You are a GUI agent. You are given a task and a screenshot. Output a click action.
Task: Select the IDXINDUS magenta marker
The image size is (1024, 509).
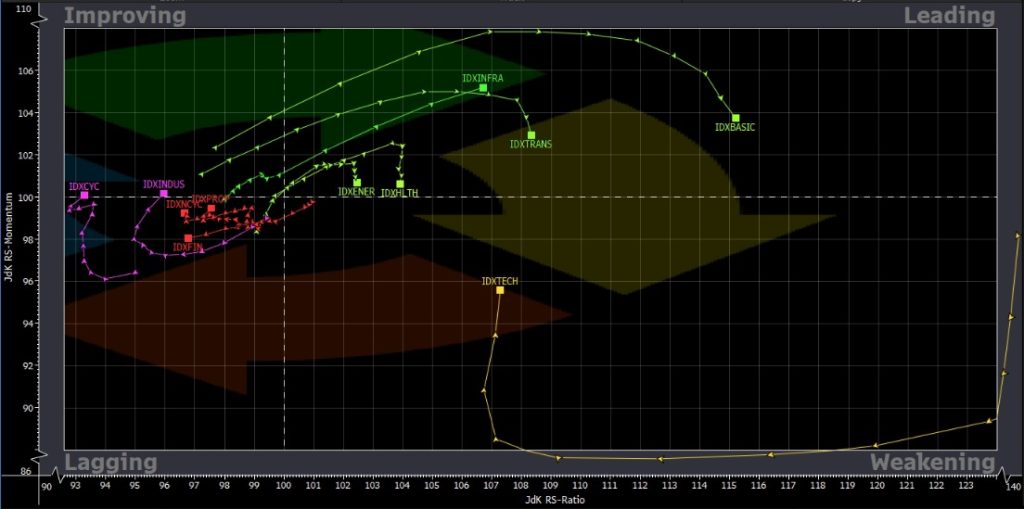(164, 193)
